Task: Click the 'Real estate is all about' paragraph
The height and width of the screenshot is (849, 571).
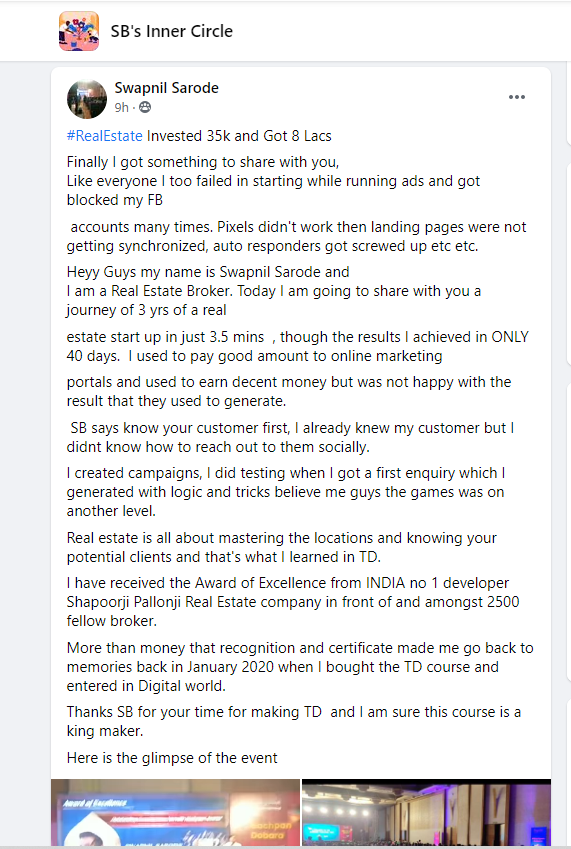Action: (x=281, y=547)
